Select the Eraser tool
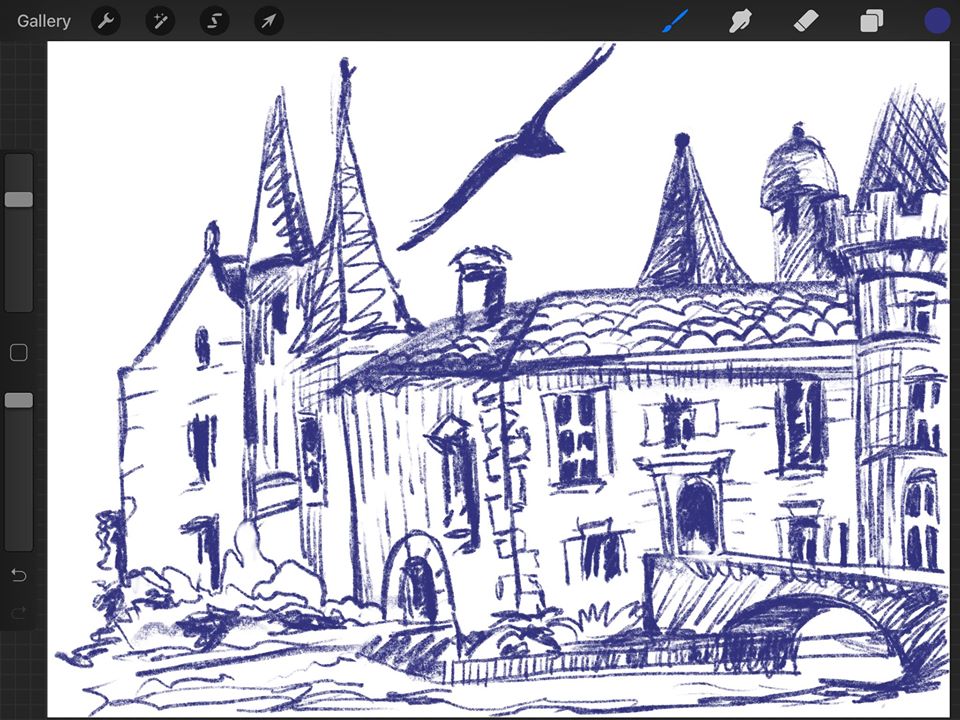The image size is (960, 720). (x=806, y=21)
